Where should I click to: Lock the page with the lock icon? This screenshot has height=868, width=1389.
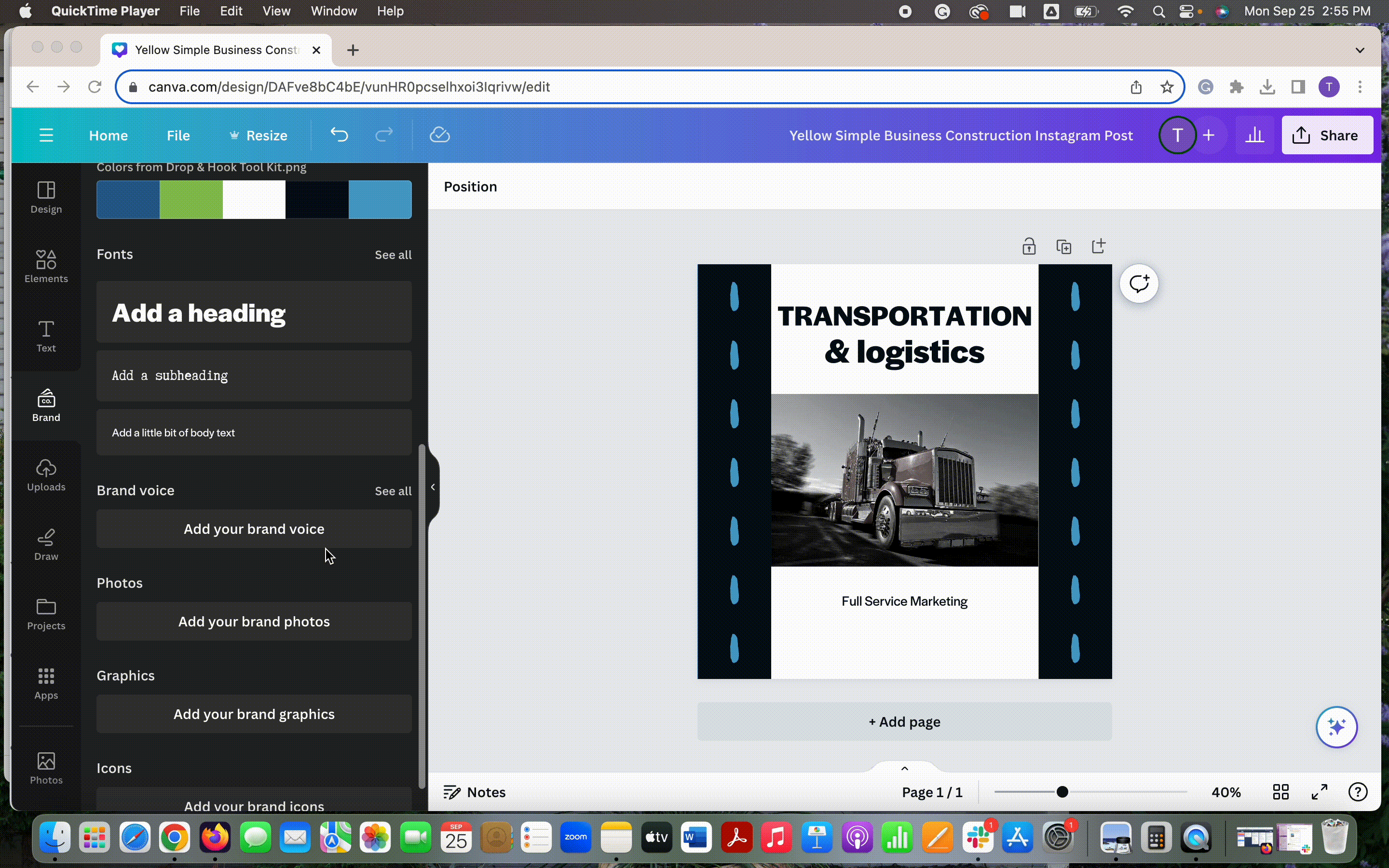[x=1029, y=246]
